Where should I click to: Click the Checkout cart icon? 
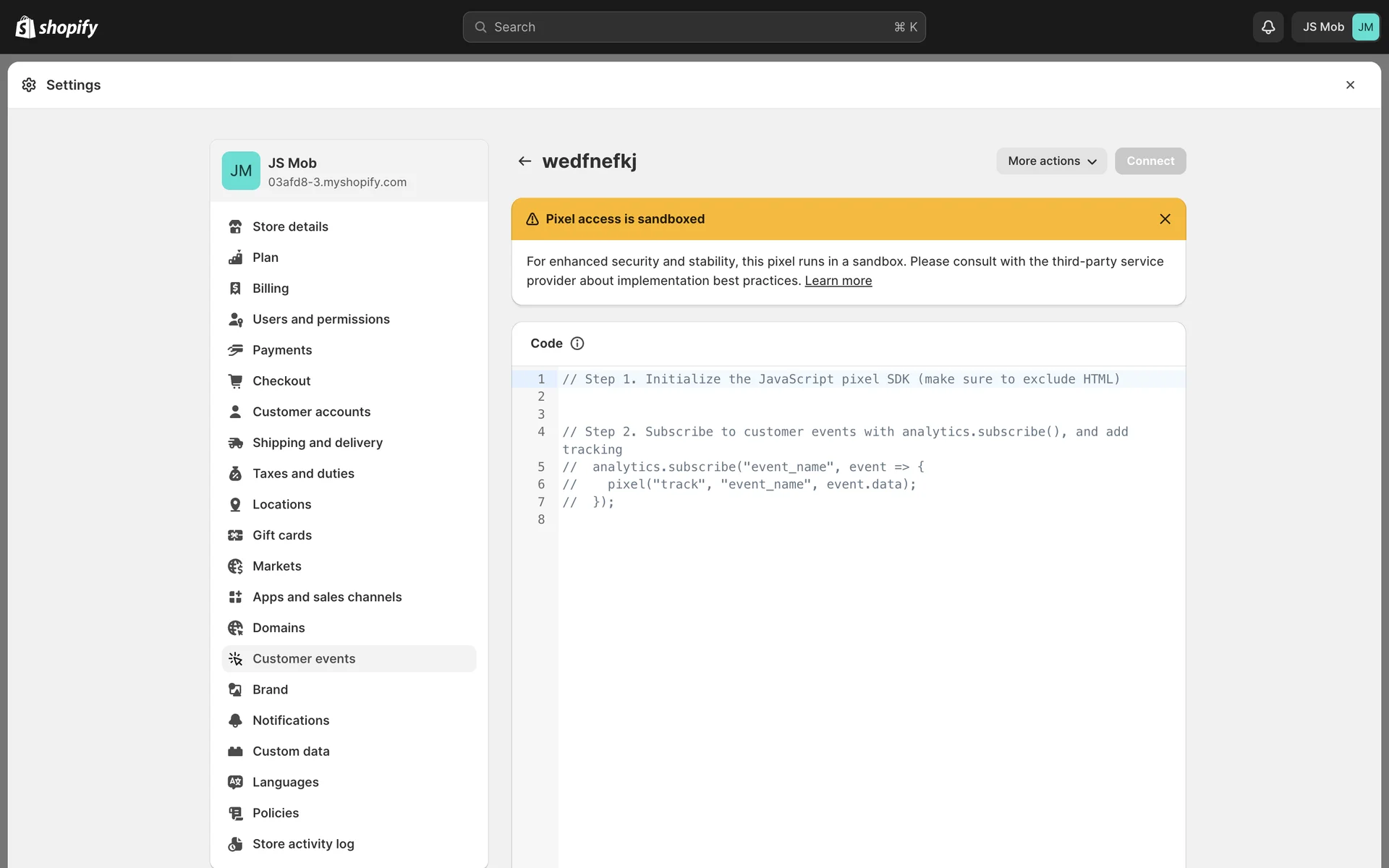coord(235,380)
